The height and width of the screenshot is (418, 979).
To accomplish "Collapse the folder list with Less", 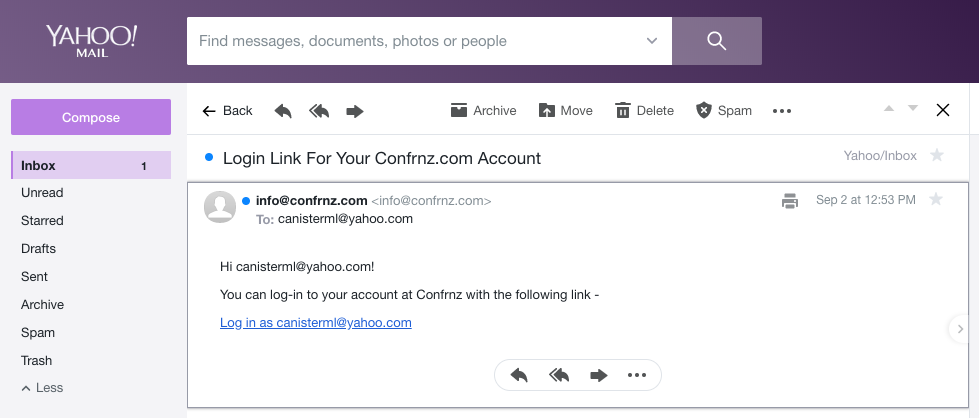I will tap(42, 388).
